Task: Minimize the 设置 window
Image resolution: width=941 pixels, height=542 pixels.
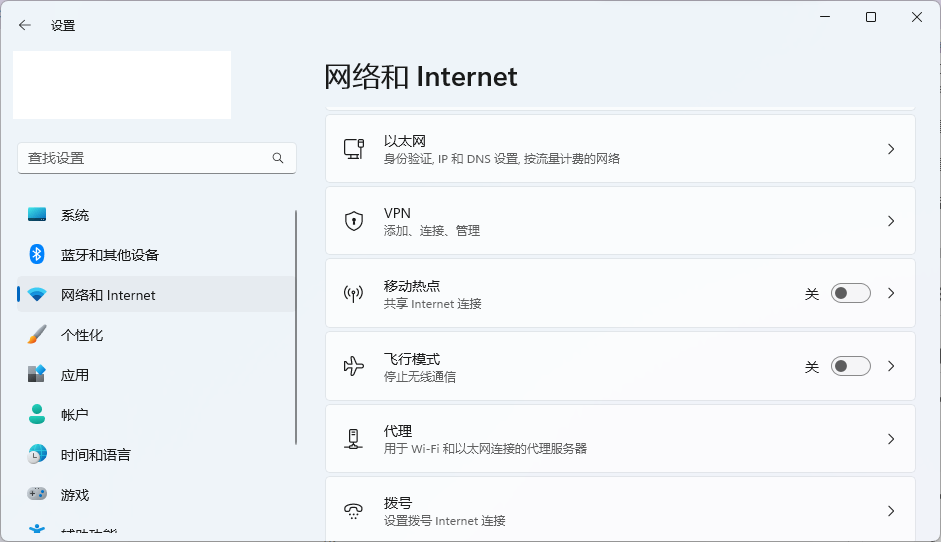Action: pos(825,17)
